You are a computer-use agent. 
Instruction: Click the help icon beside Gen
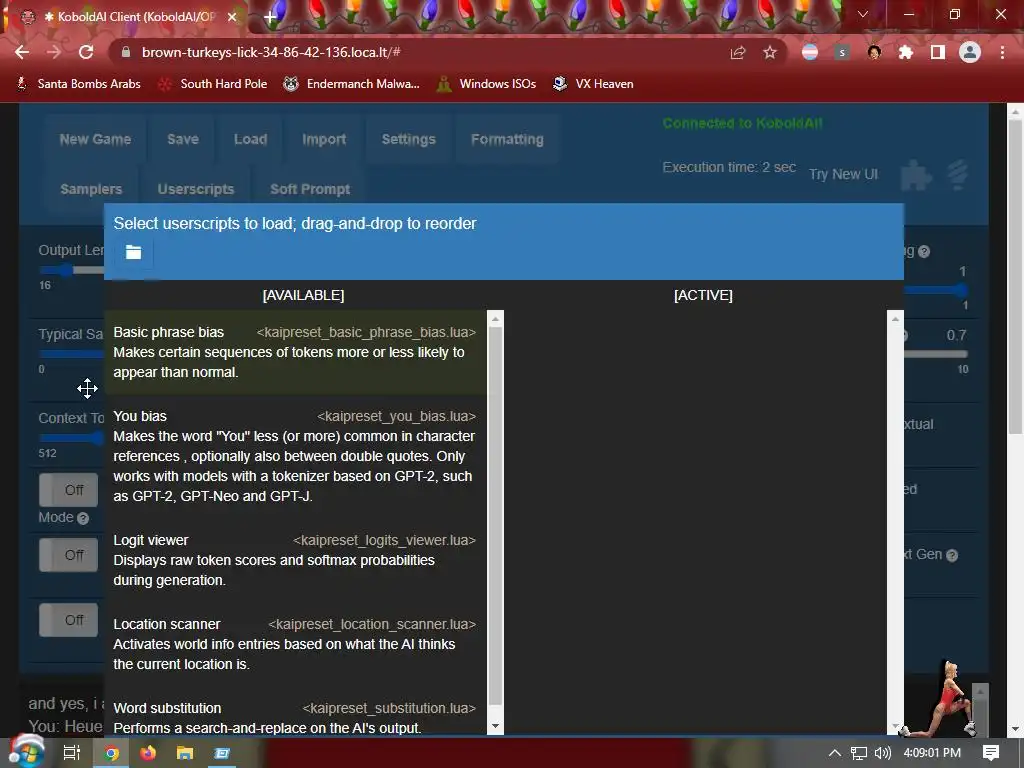tap(952, 555)
